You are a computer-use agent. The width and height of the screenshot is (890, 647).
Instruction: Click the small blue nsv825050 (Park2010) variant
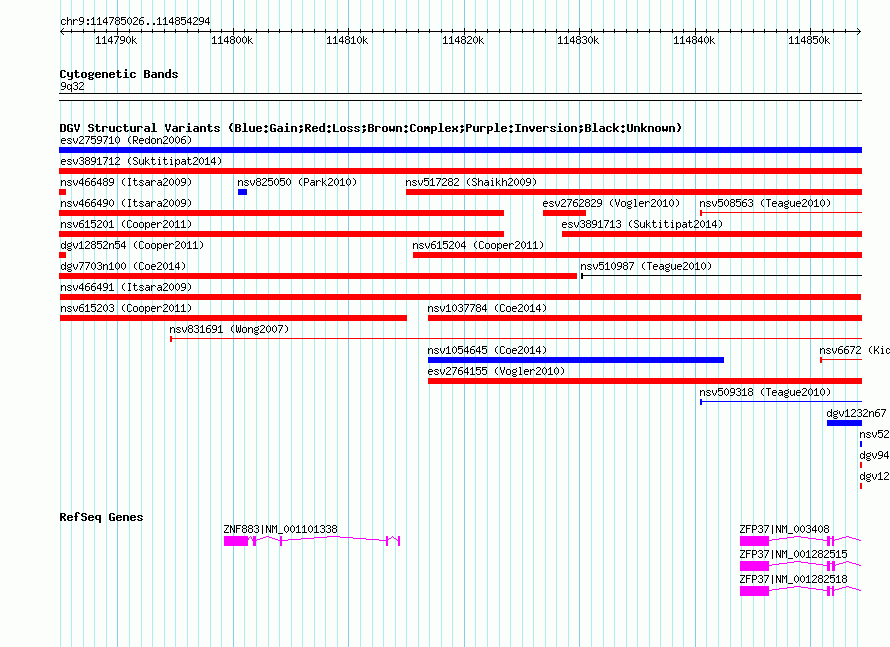[242, 192]
